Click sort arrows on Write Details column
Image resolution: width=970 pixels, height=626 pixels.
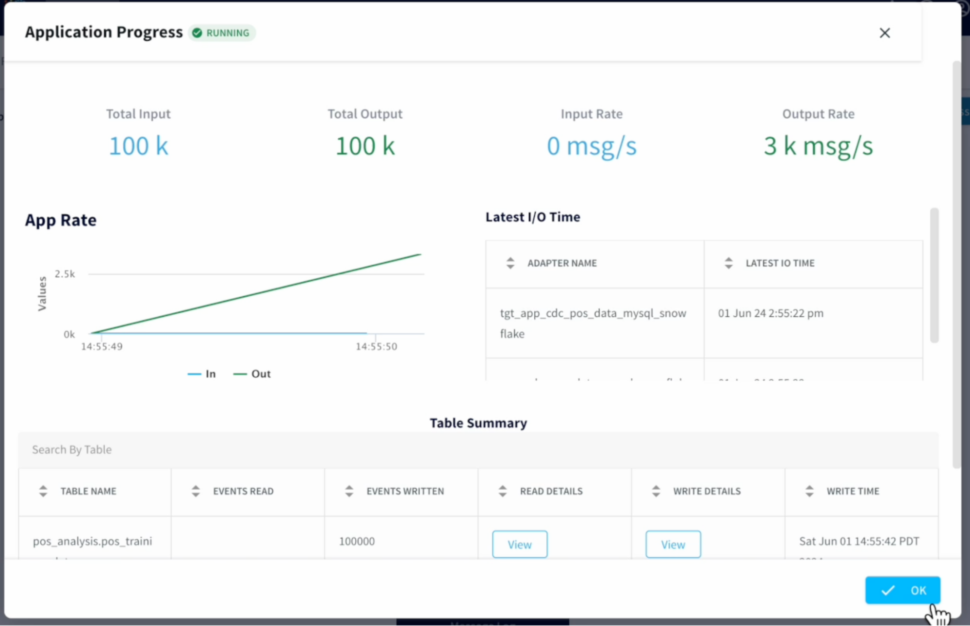(x=656, y=491)
